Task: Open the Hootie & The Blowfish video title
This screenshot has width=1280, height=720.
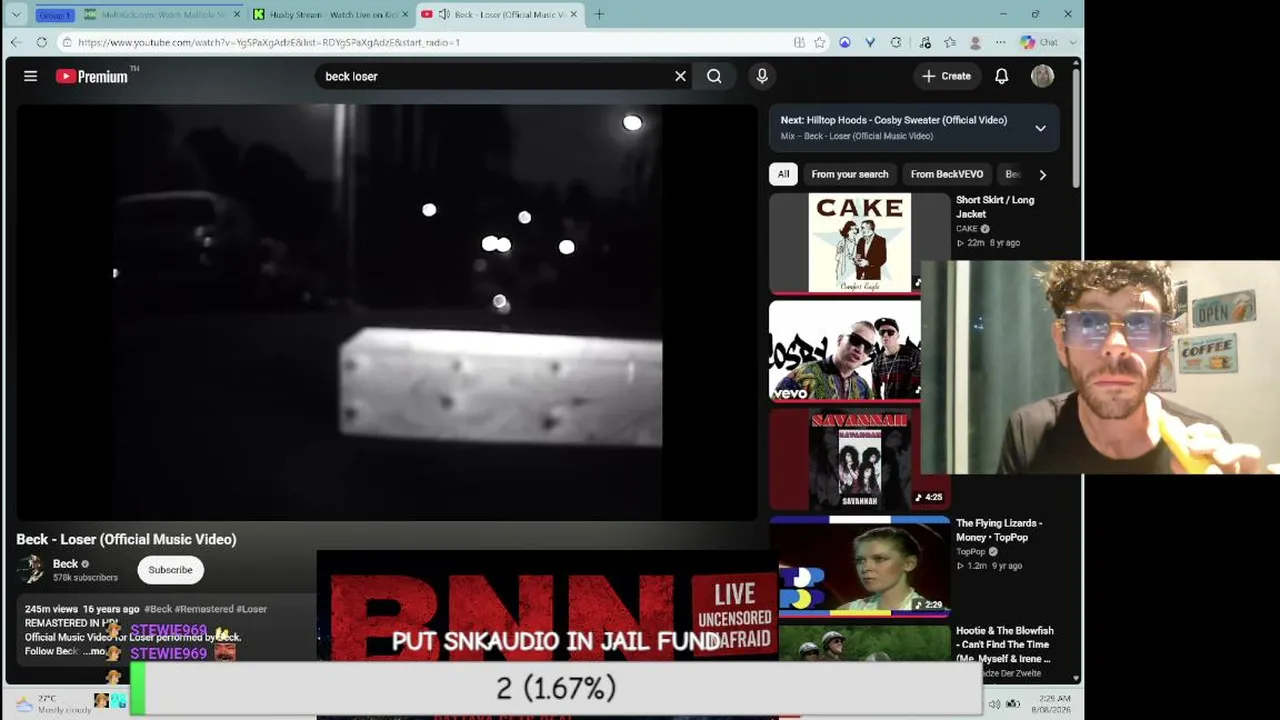Action: [x=1005, y=644]
